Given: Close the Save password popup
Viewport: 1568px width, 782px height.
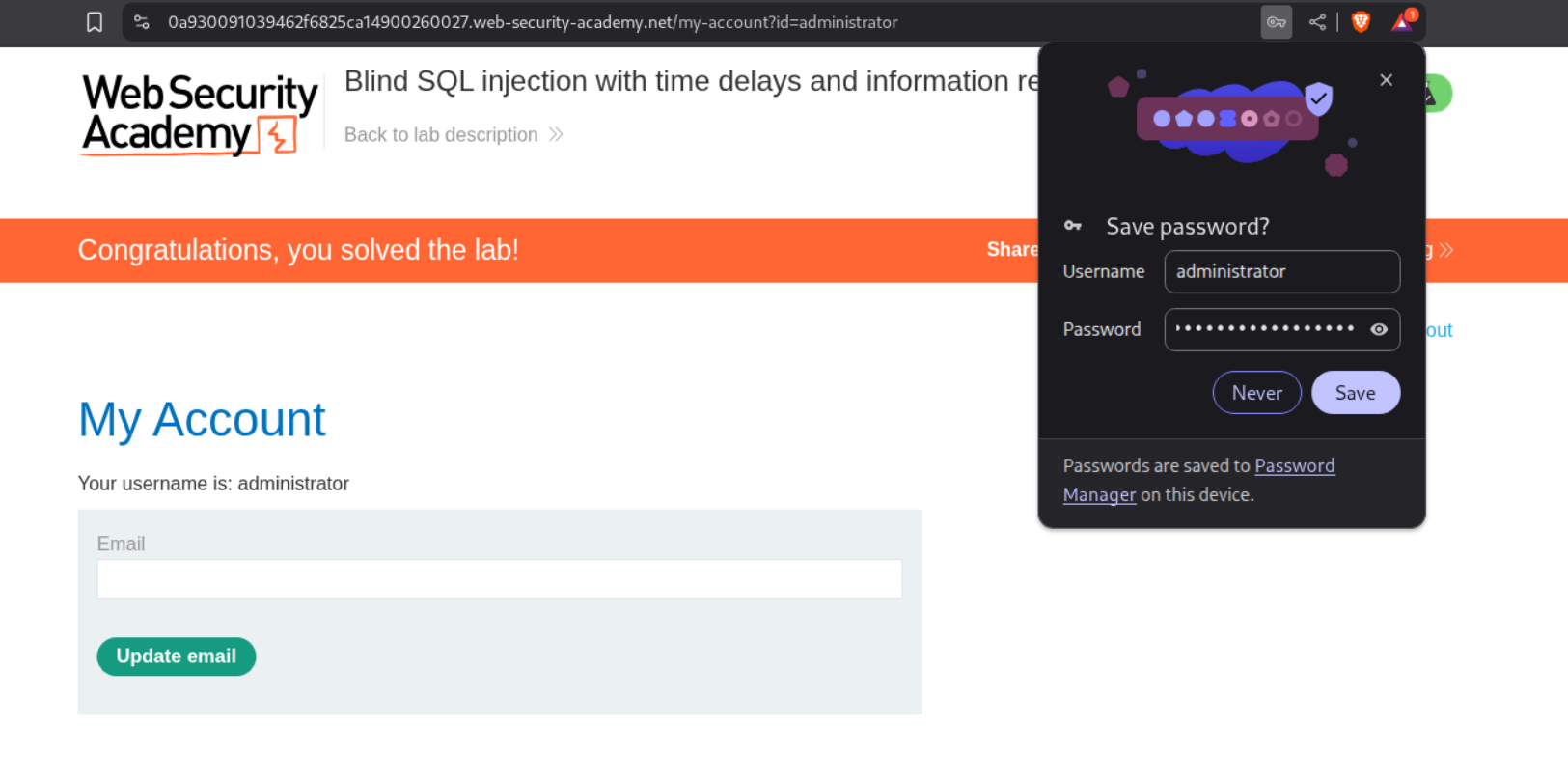Looking at the screenshot, I should point(1386,80).
